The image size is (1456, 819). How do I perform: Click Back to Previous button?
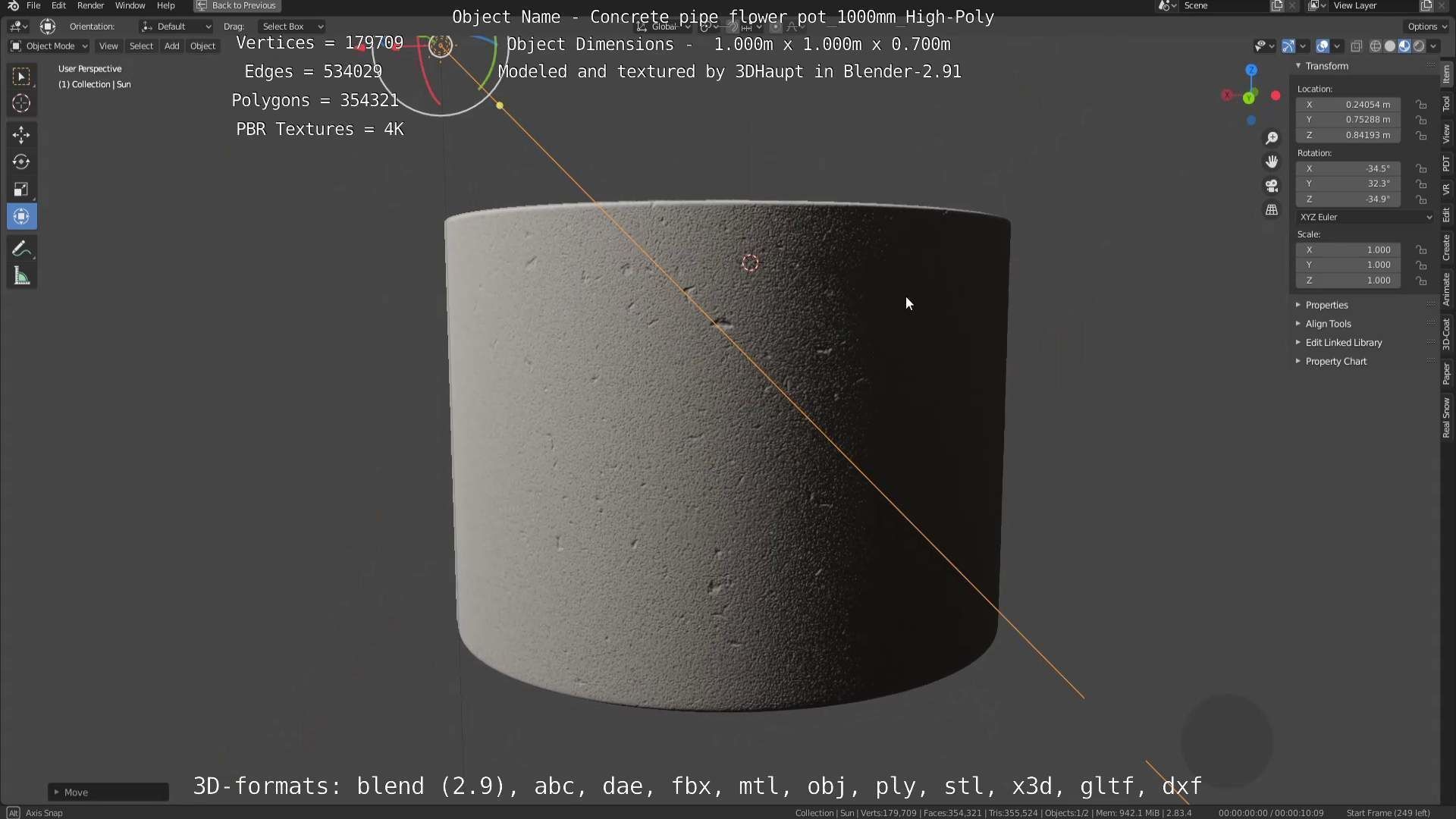tap(237, 5)
